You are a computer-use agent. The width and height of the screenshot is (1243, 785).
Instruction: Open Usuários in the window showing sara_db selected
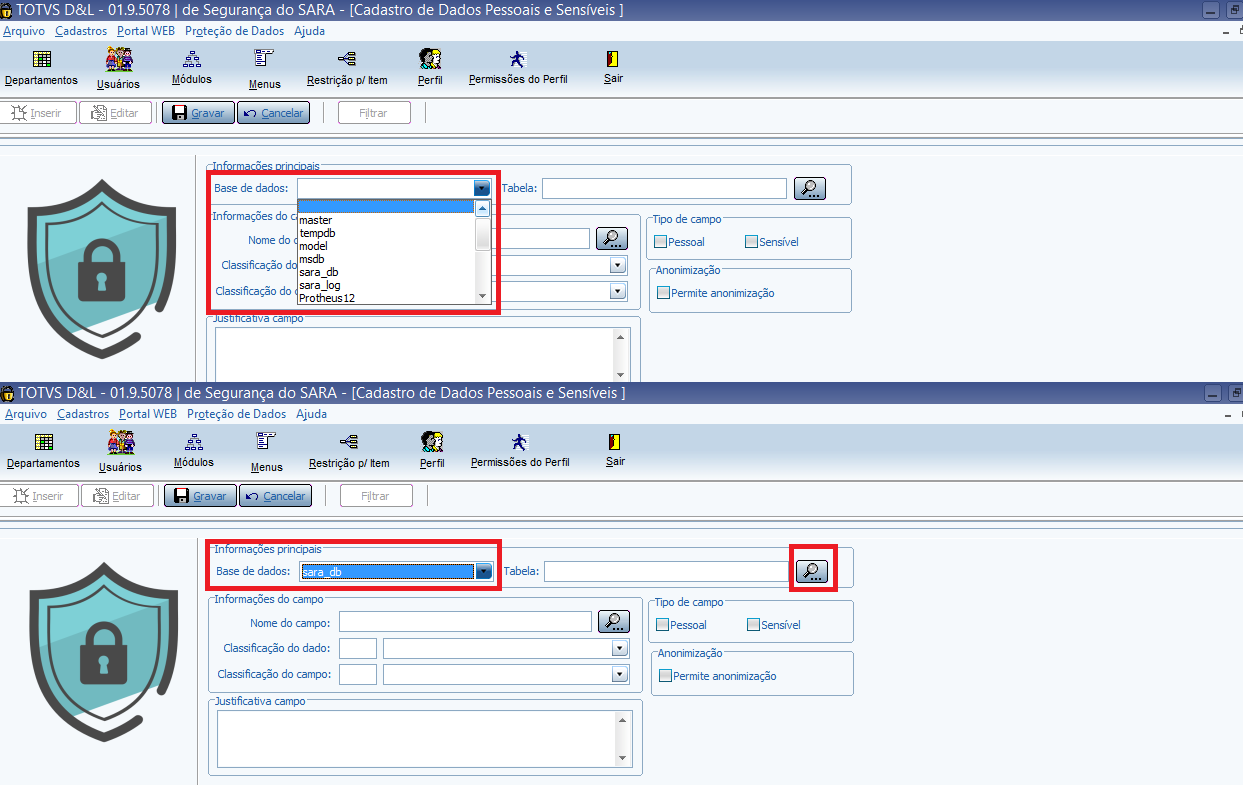120,452
